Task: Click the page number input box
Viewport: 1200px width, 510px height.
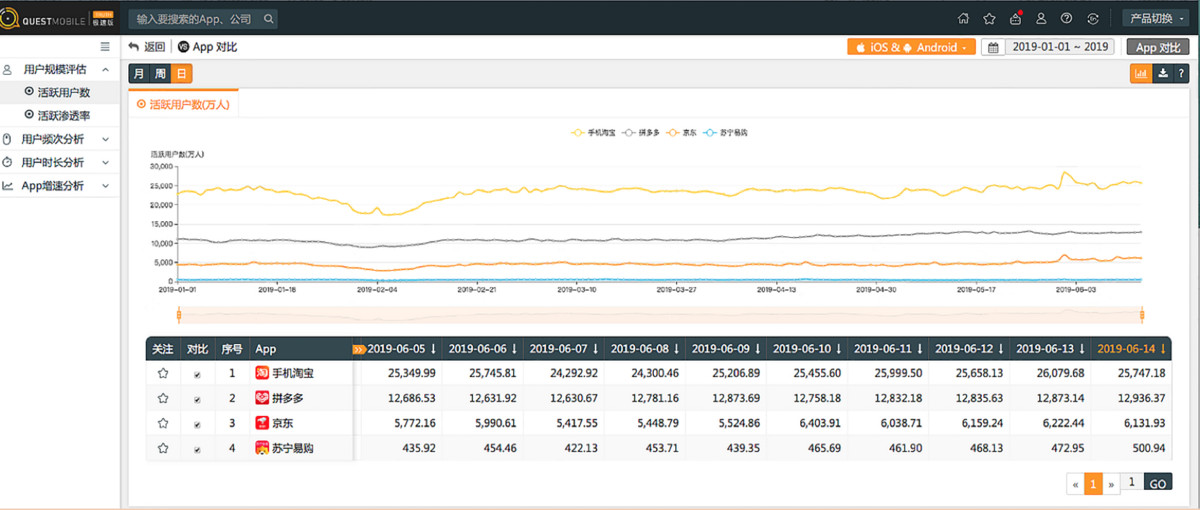Action: point(1132,482)
